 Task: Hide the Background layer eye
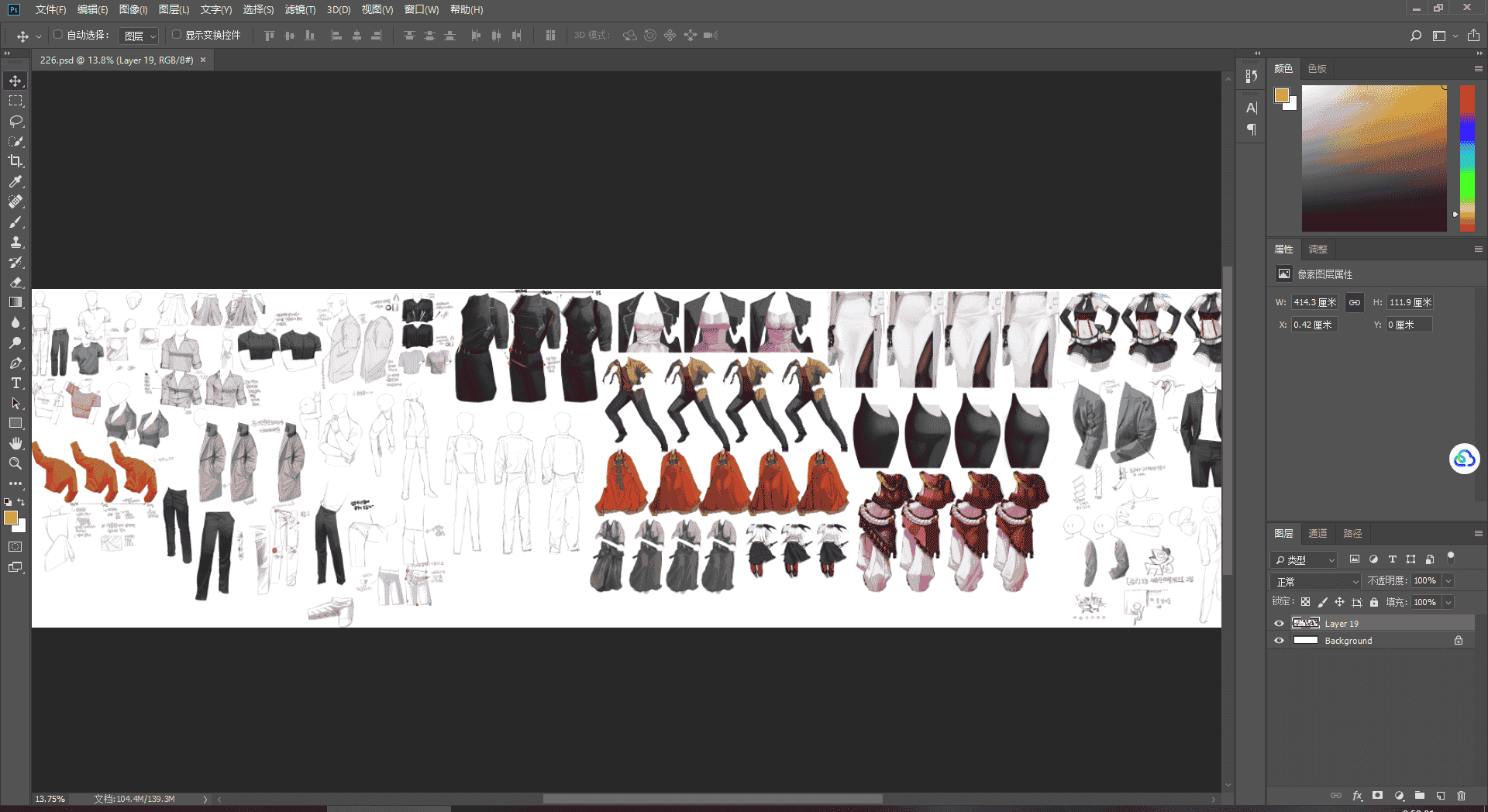pos(1280,641)
